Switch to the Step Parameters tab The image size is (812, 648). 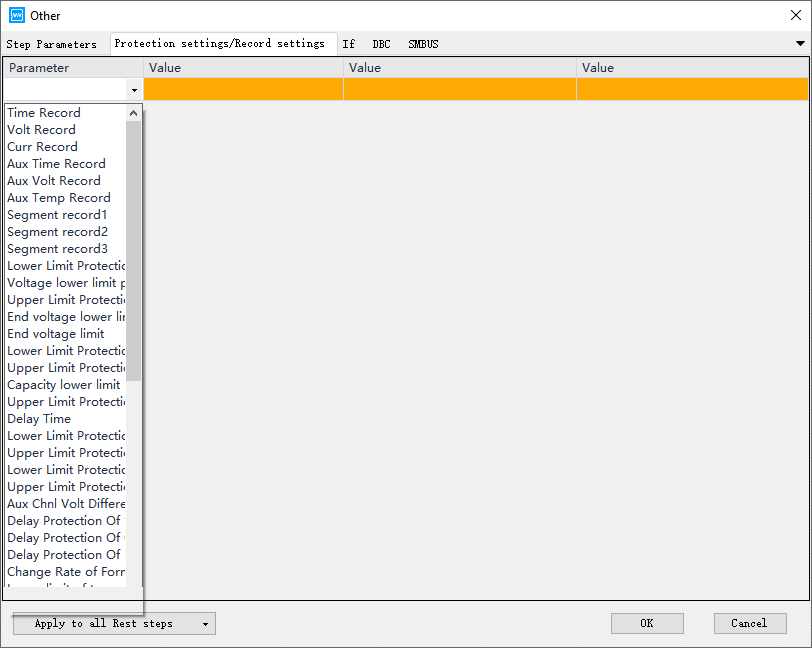tap(52, 44)
